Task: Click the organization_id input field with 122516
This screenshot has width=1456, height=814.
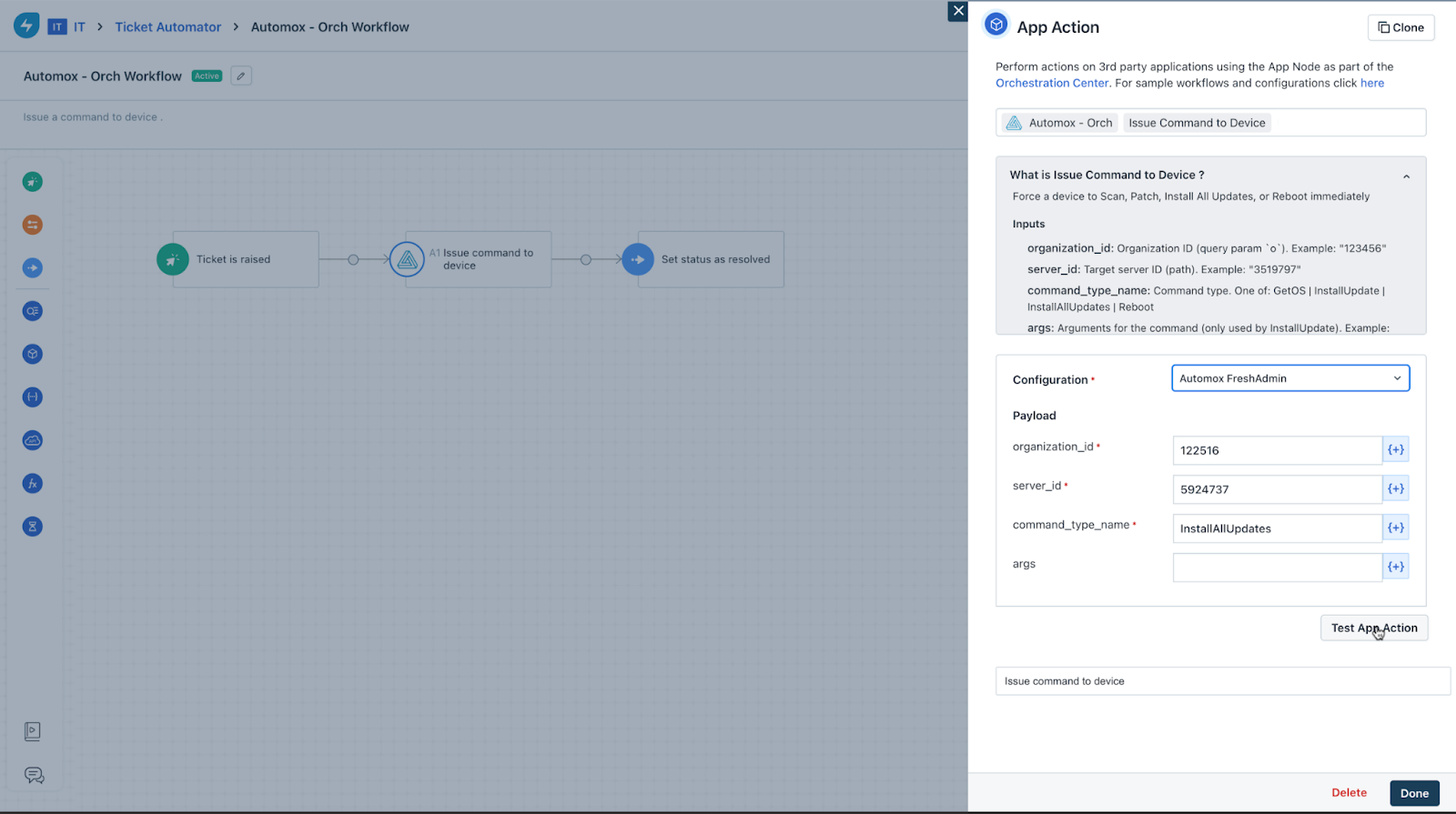Action: tap(1278, 450)
